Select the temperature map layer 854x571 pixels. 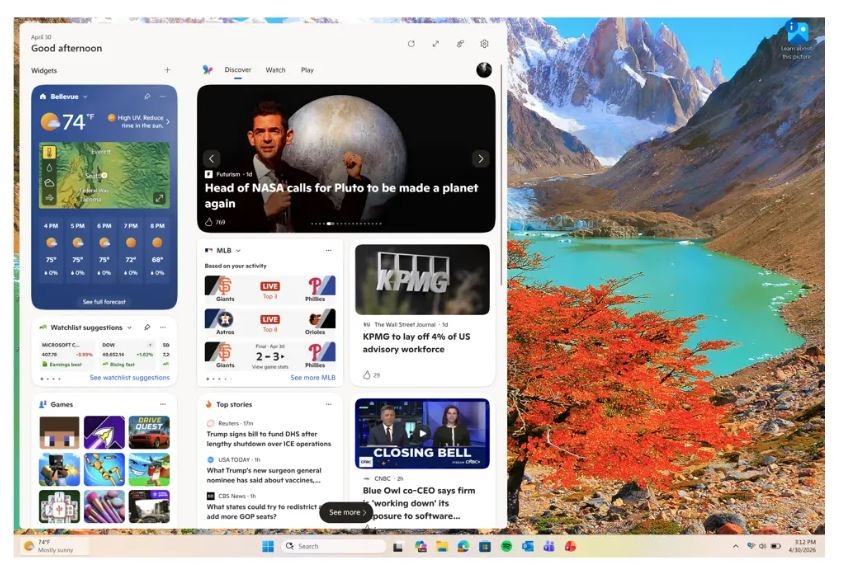pos(50,153)
